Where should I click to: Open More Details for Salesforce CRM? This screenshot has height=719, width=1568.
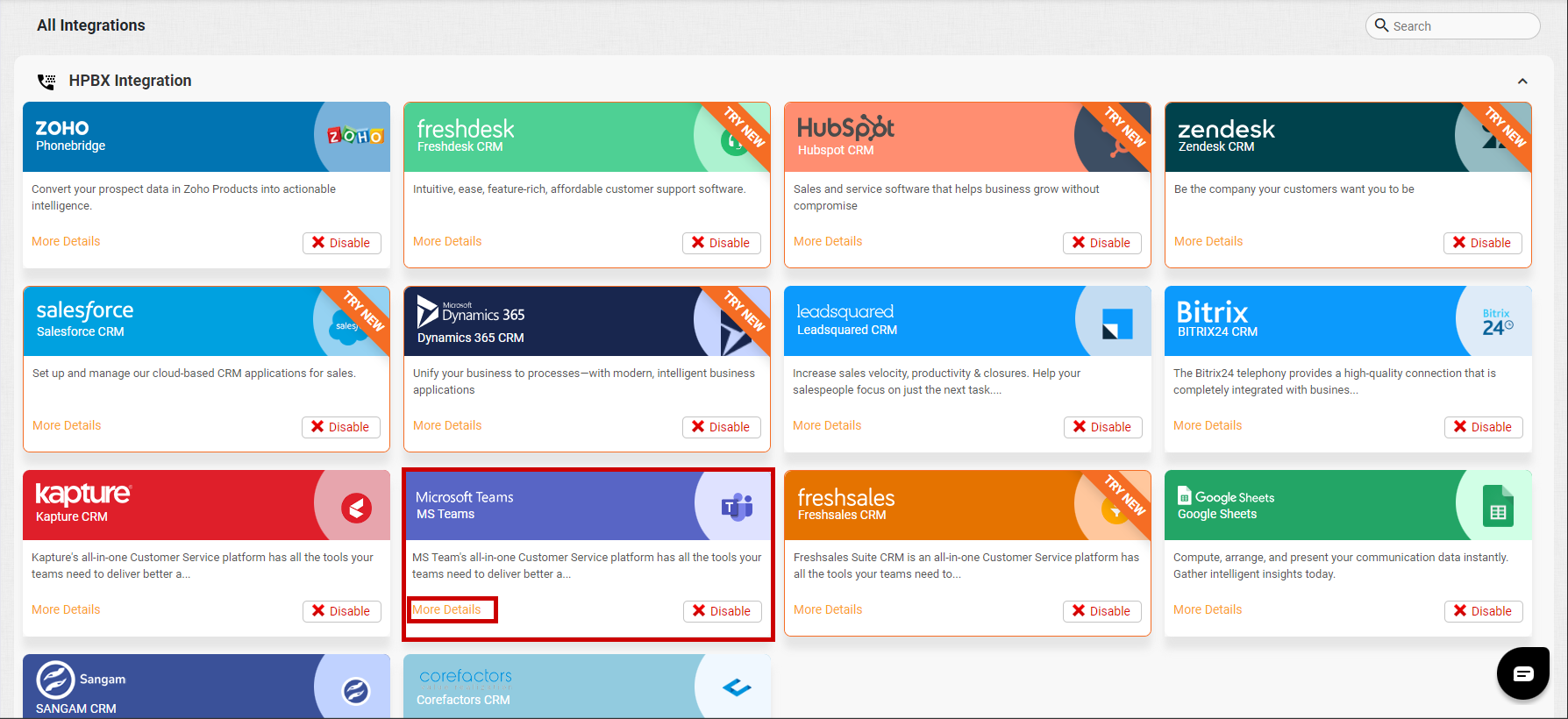(67, 425)
